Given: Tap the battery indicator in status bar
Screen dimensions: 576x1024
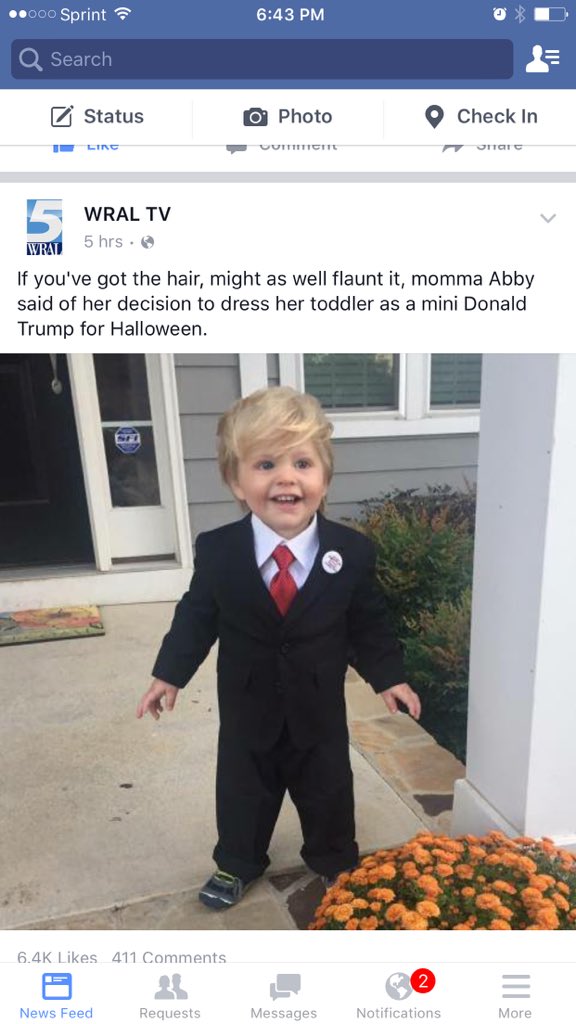Looking at the screenshot, I should (x=551, y=14).
